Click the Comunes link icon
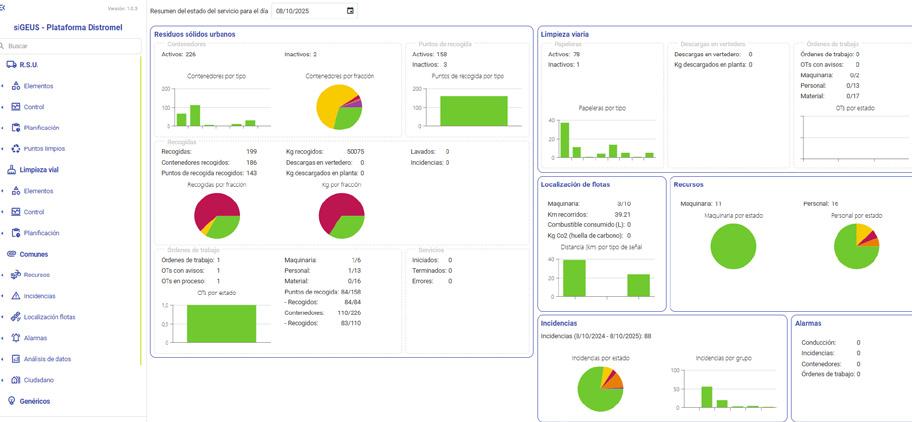Image resolution: width=912 pixels, height=422 pixels. [11, 255]
